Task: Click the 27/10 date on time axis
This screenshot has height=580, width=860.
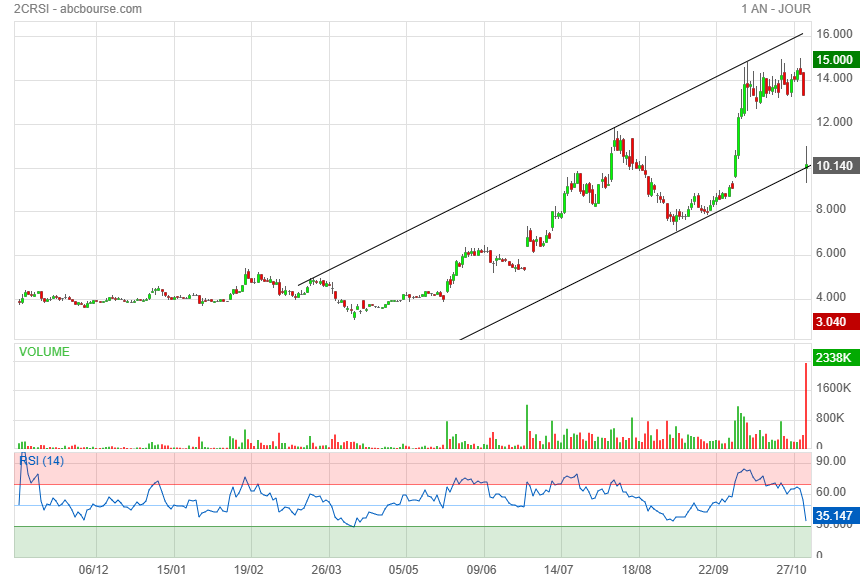Action: point(792,569)
